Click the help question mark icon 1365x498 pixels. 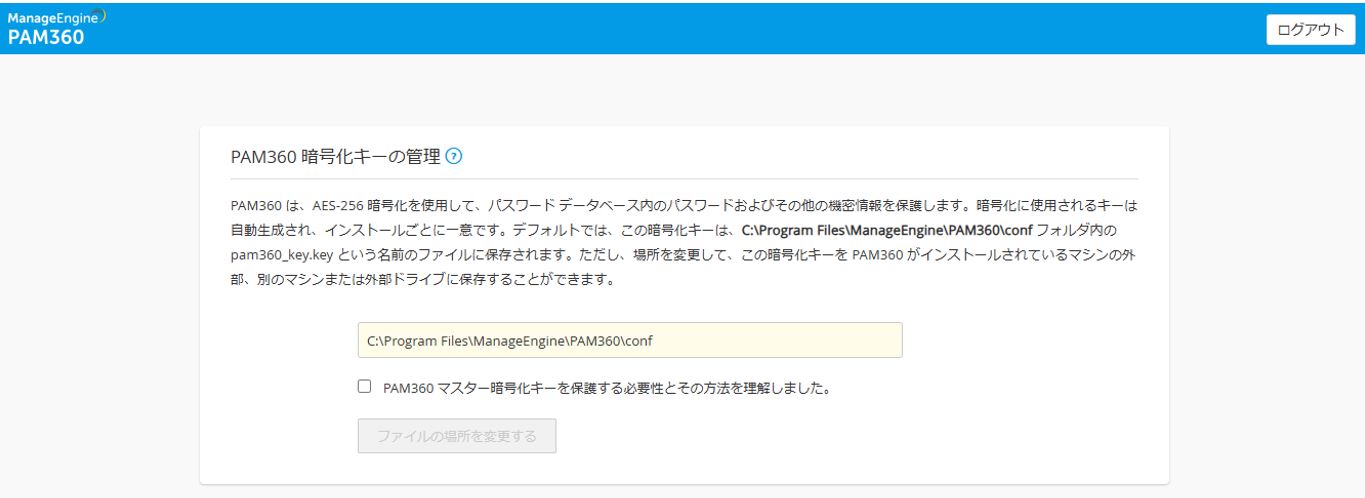click(455, 156)
